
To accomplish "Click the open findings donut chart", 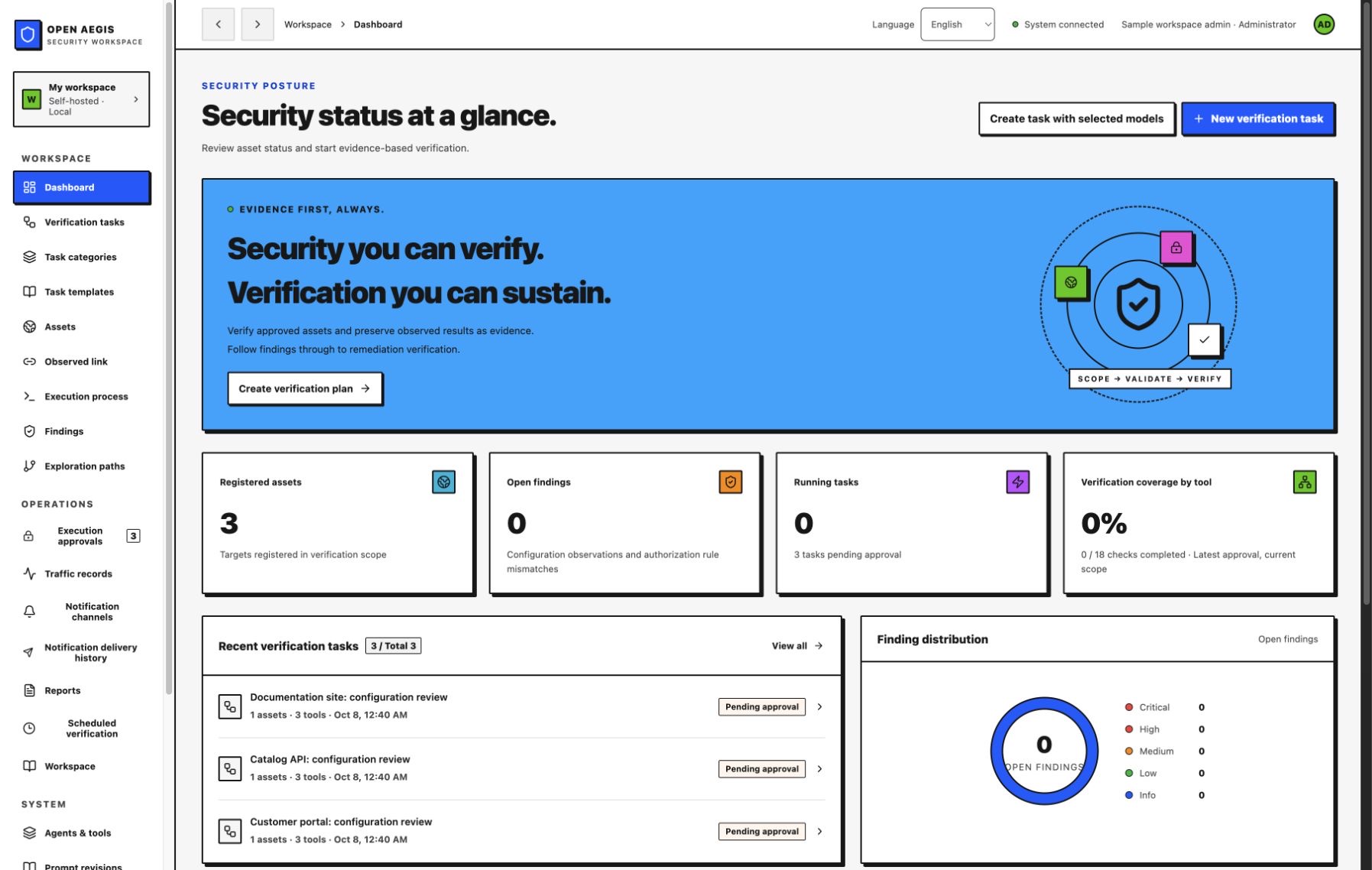I will (1044, 751).
